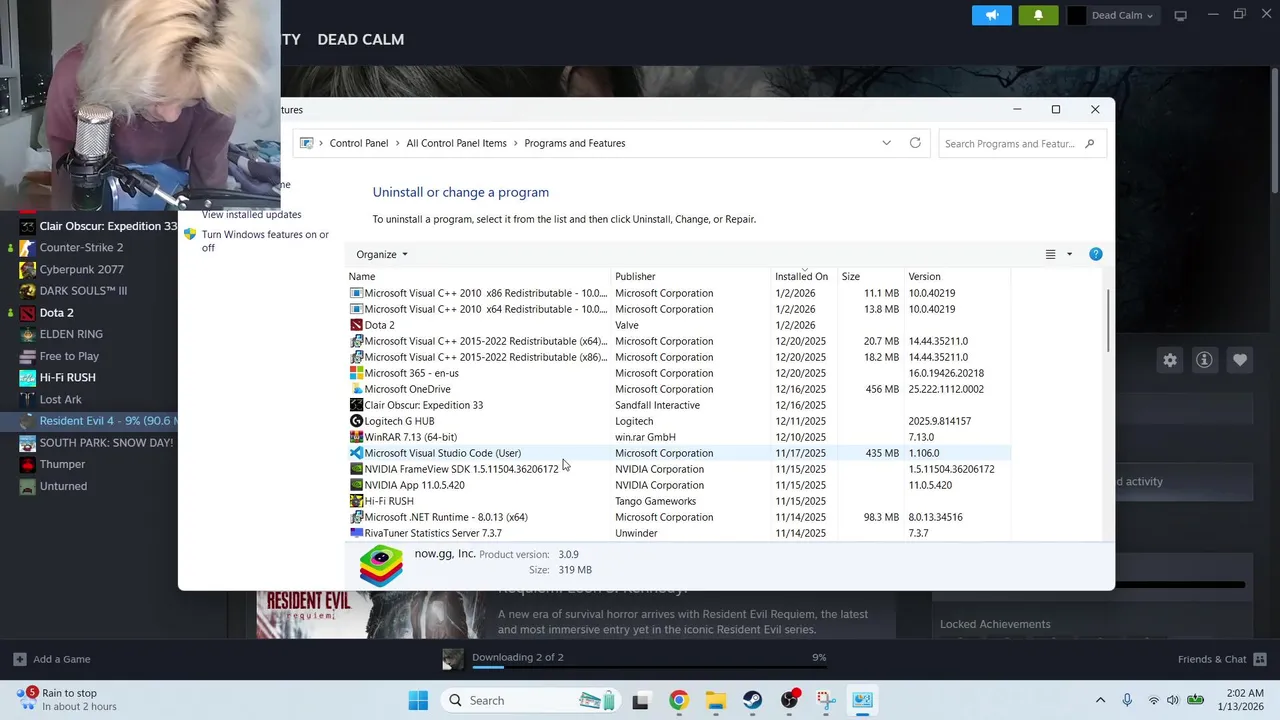Open DEAD CALM tab in Steam

[361, 39]
